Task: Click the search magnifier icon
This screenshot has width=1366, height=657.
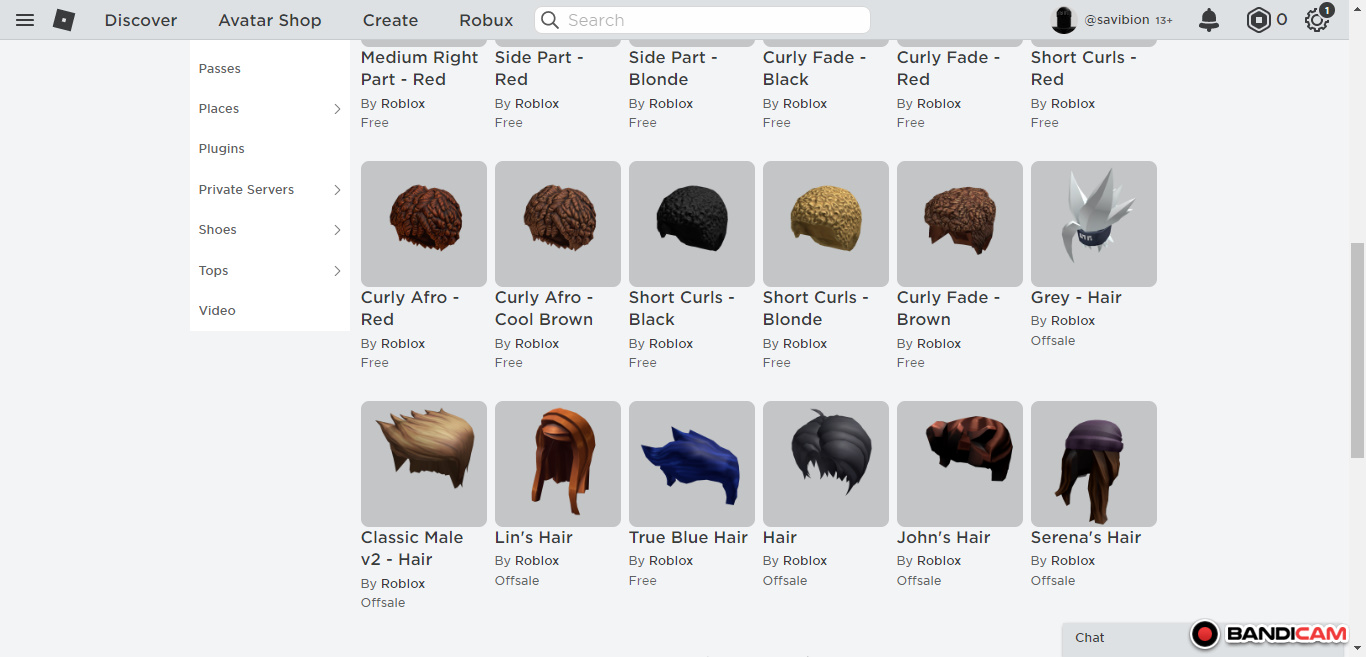Action: pyautogui.click(x=550, y=20)
